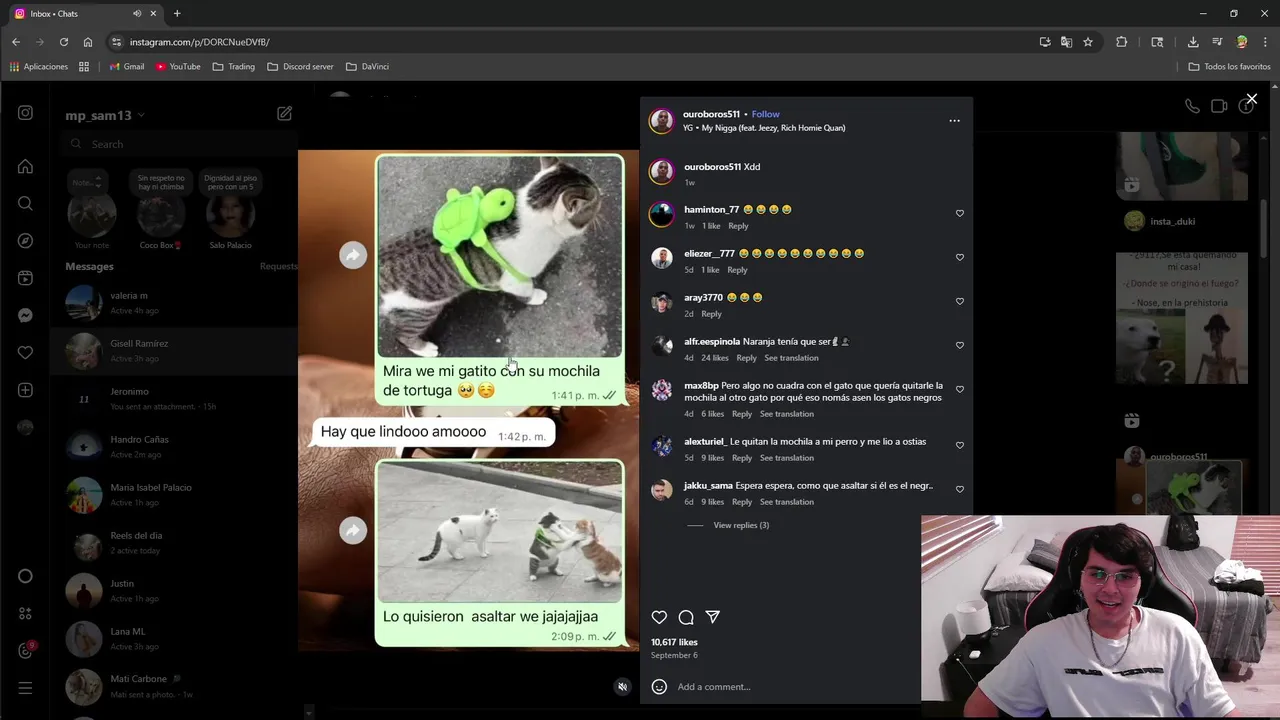This screenshot has height=720, width=1280.
Task: Reply to haminton_77's comment
Action: point(738,226)
